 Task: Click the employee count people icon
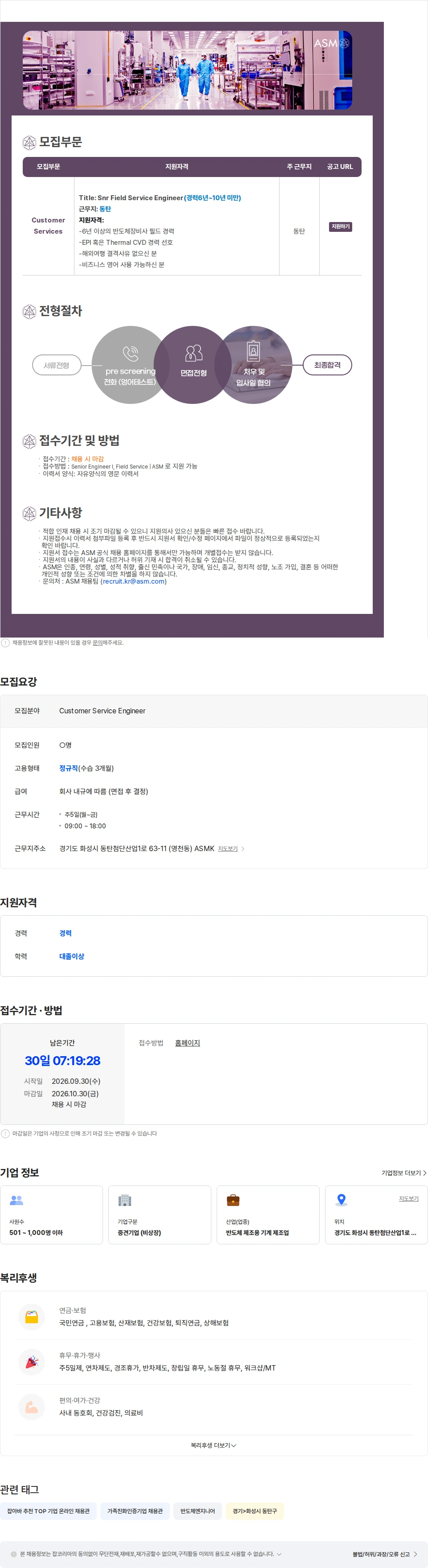16,1200
